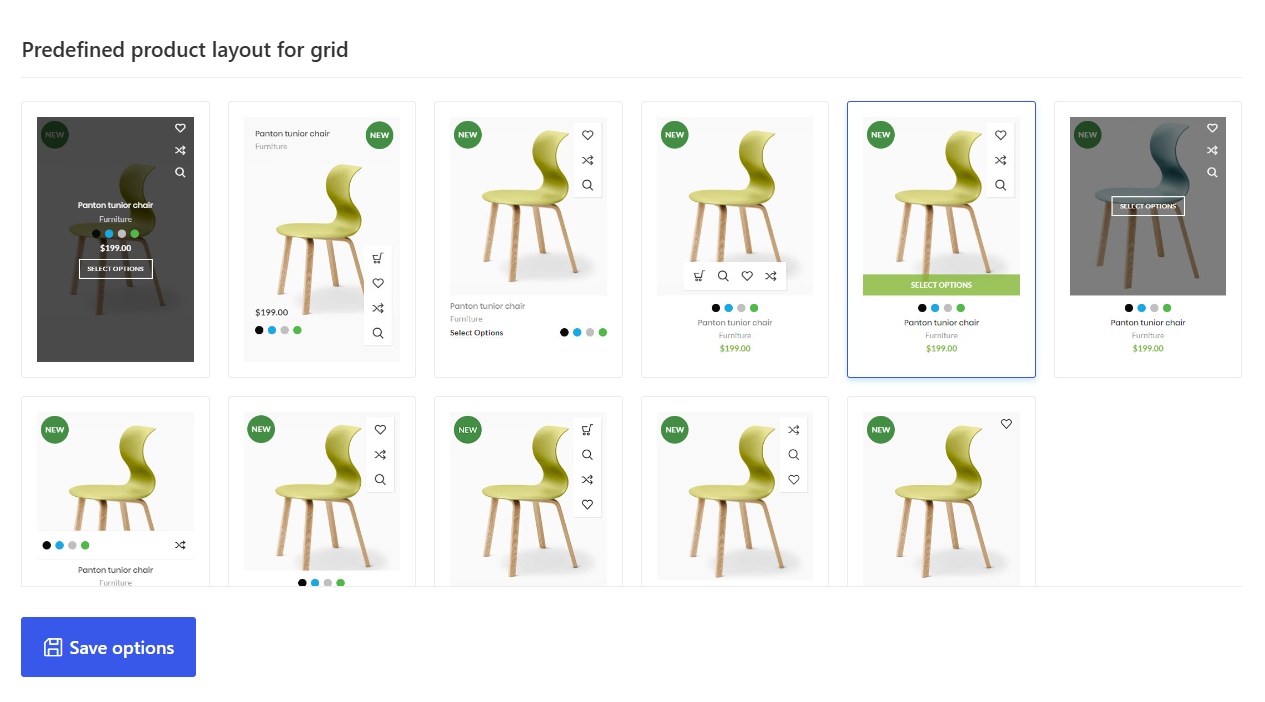Click the green Select Options bar
Screen dimensions: 1265x702
pos(941,285)
